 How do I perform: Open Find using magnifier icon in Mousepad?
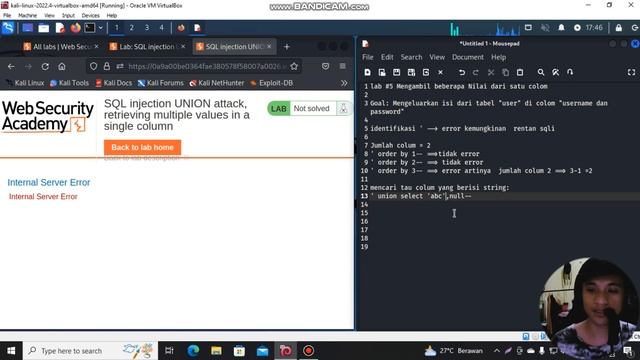(541, 72)
